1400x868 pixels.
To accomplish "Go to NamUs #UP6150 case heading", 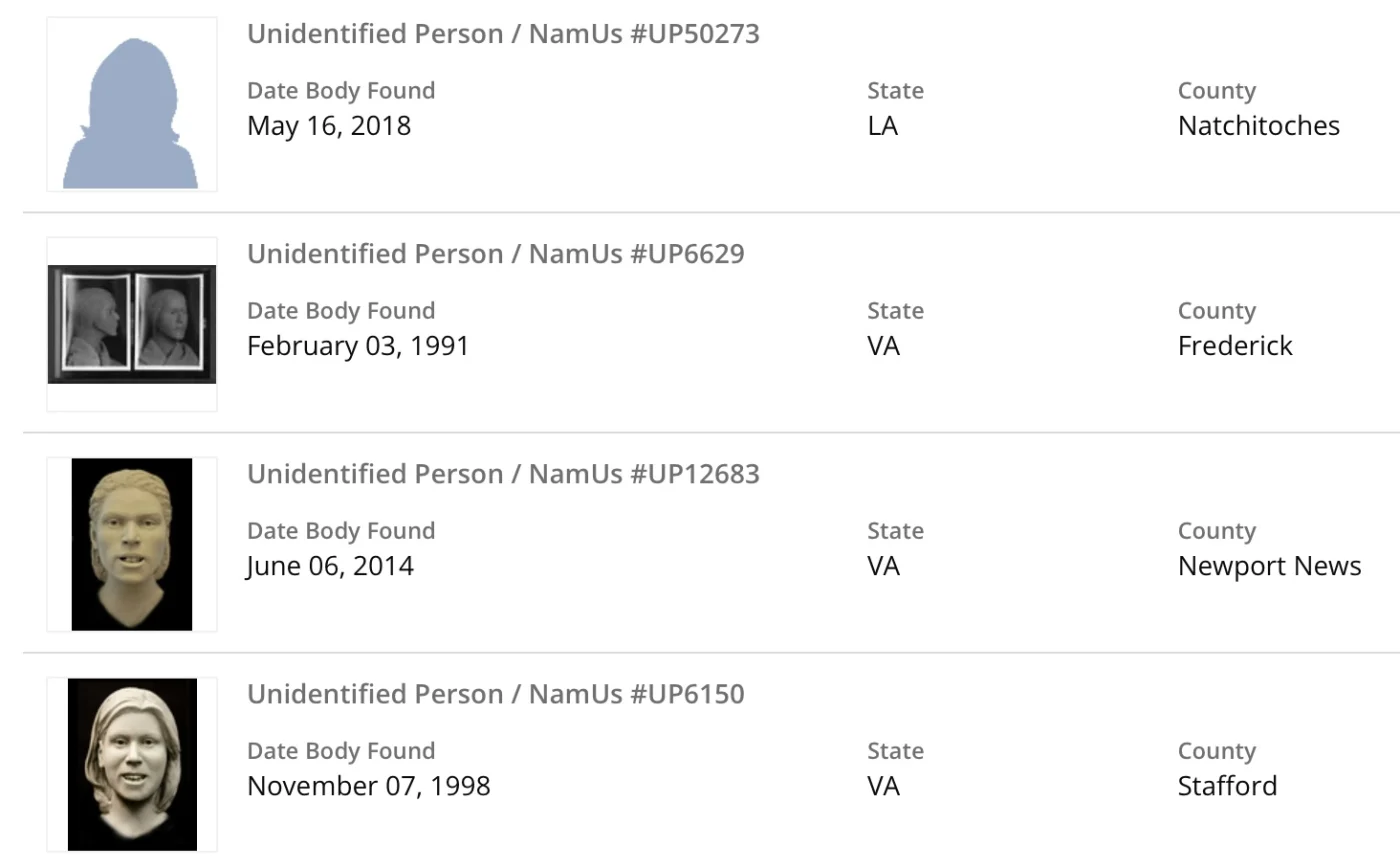I will point(495,694).
